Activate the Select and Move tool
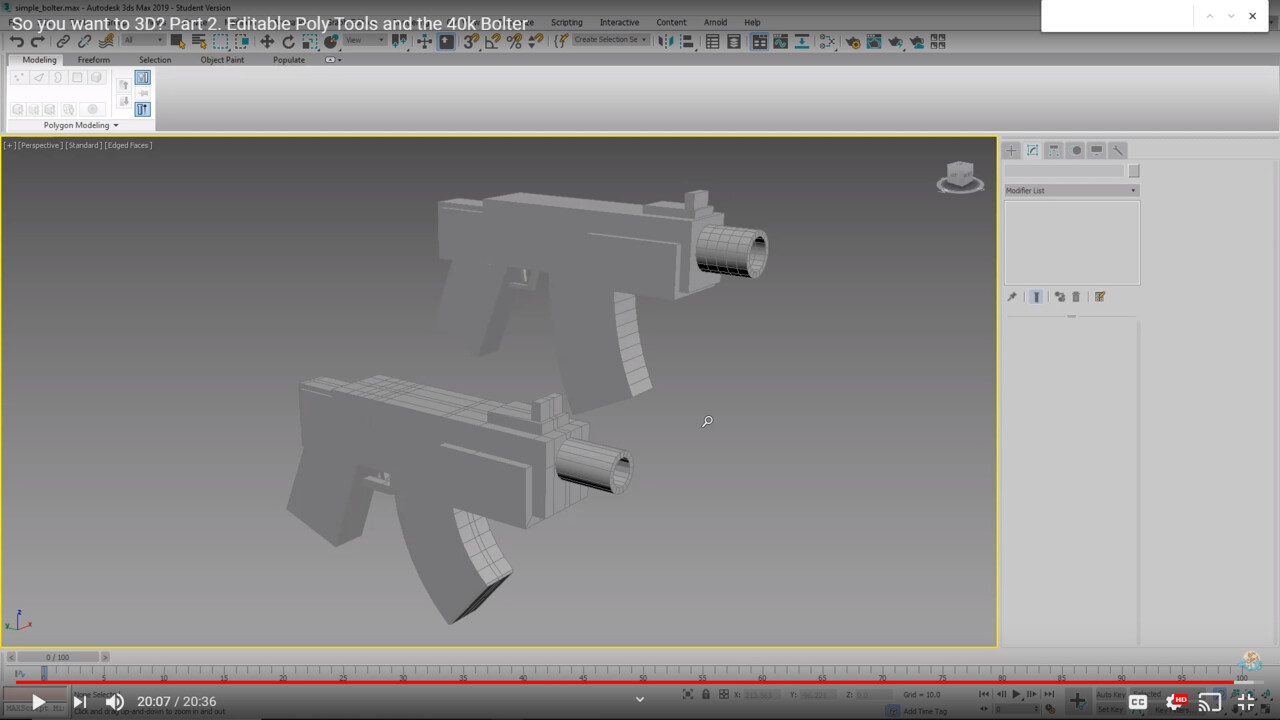Screen dimensions: 1280x720 (267, 41)
